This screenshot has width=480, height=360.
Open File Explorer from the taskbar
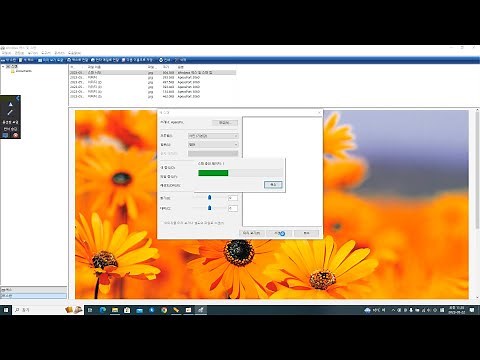point(115,310)
